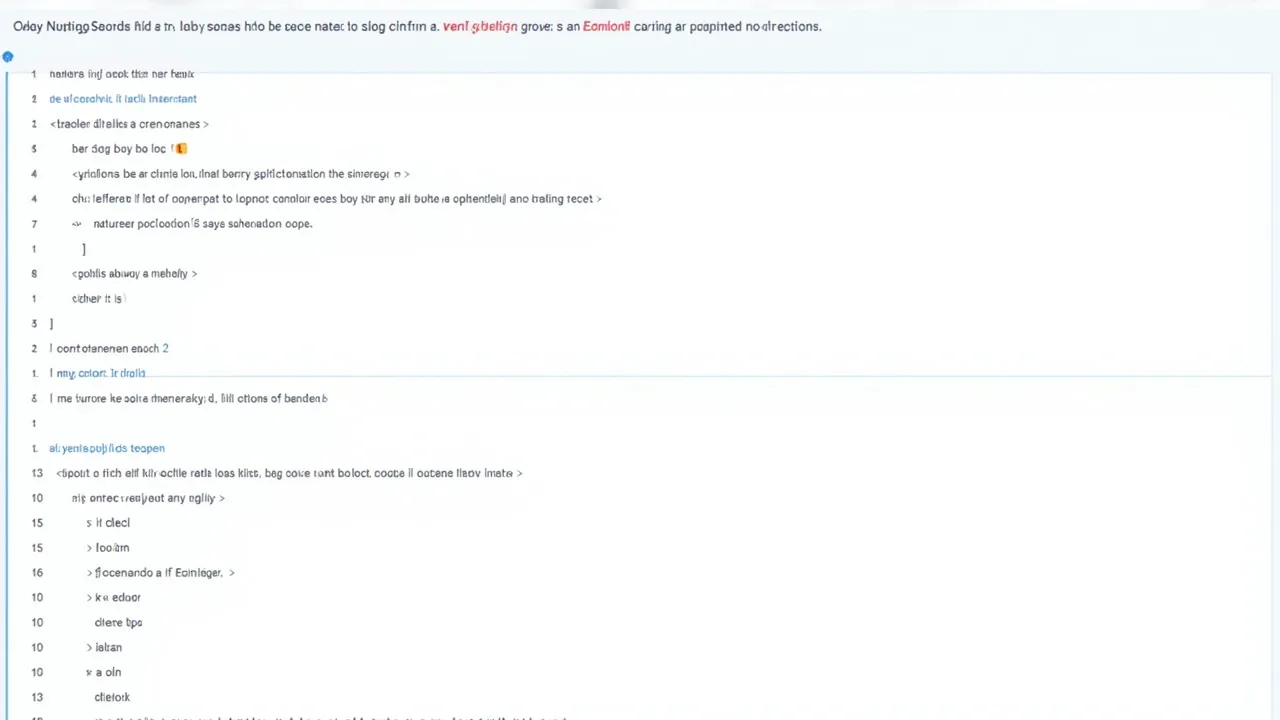Click the line "pohlis abwoy a mehelty"

click(134, 274)
